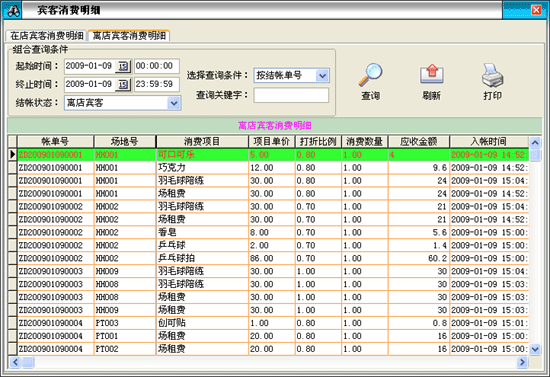Switch to the 在店宾客消费明细 tab
The height and width of the screenshot is (377, 550).
[x=46, y=36]
